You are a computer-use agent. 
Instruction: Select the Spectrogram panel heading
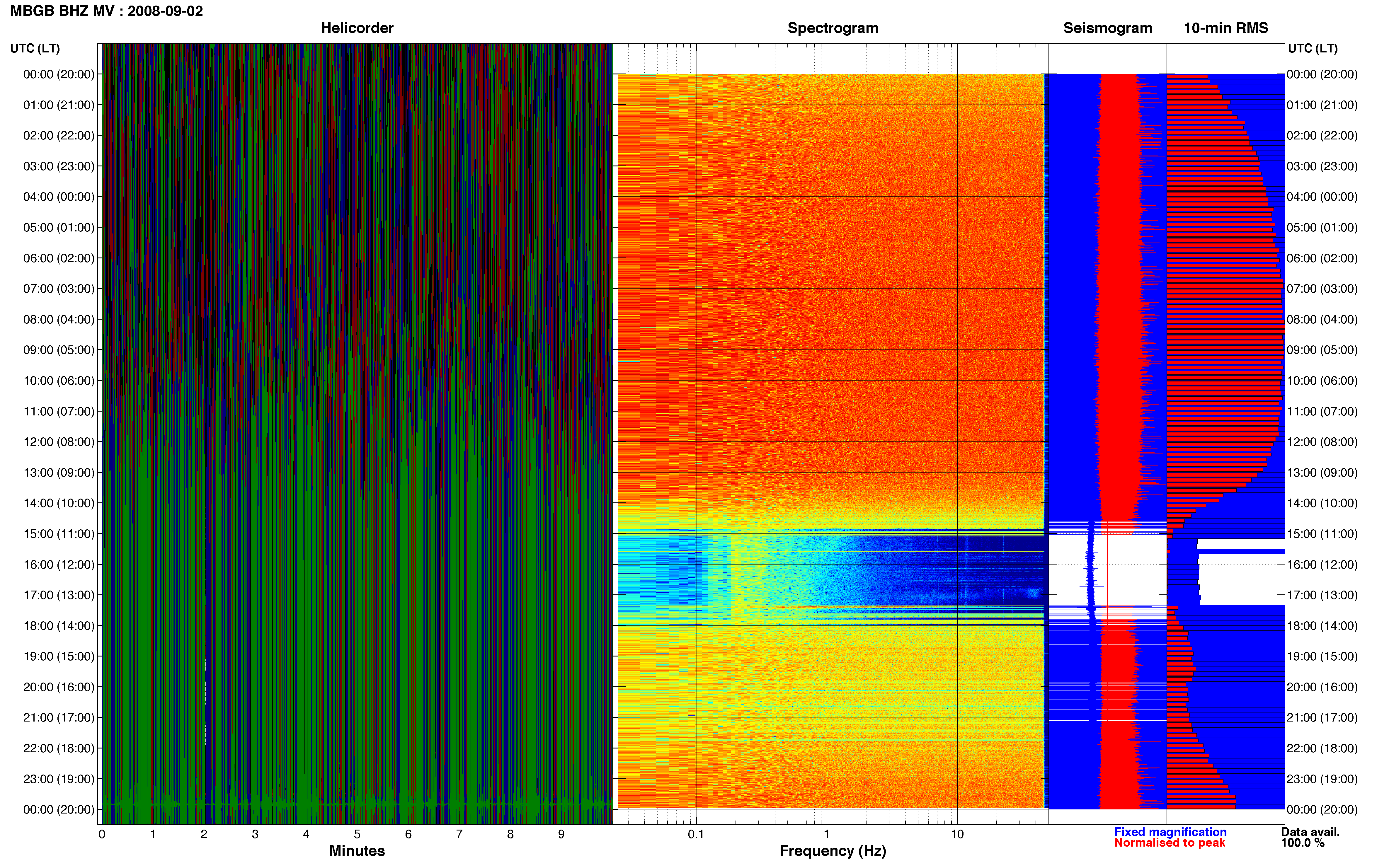(x=833, y=28)
